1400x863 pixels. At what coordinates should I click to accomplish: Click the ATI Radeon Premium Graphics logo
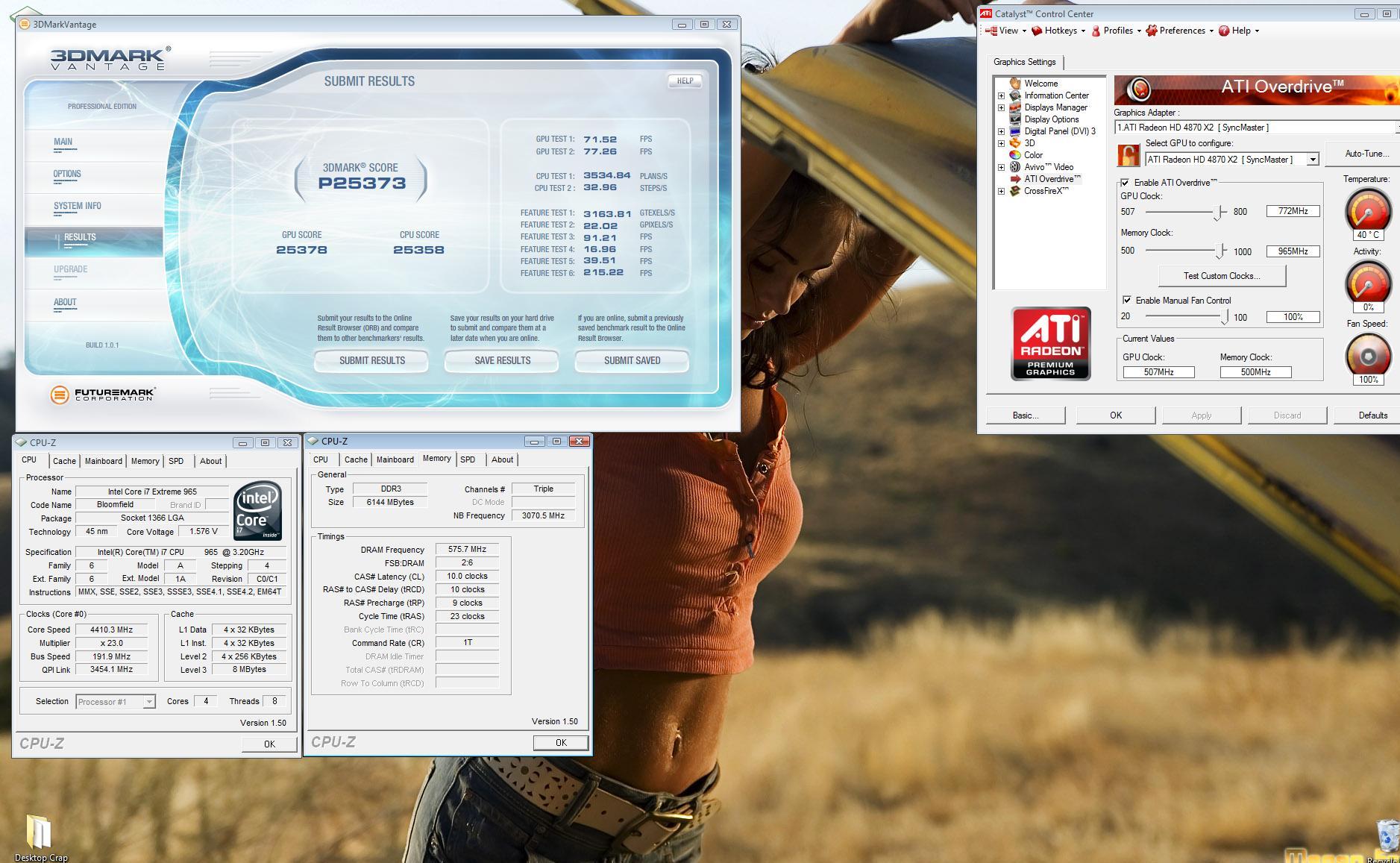1050,344
